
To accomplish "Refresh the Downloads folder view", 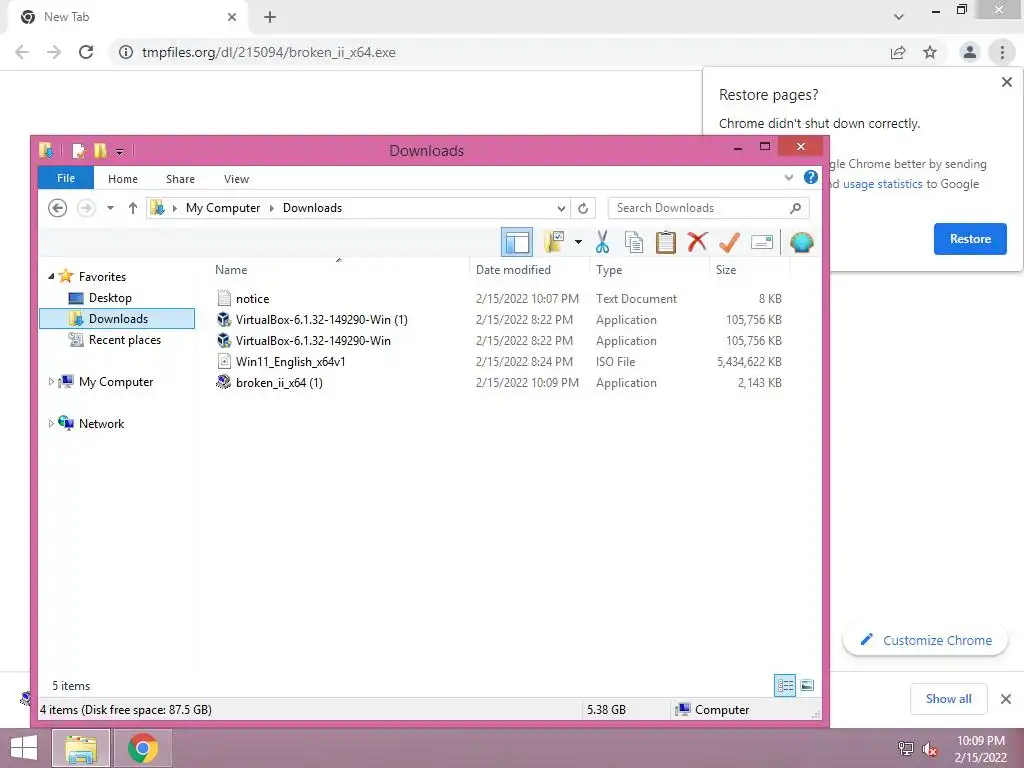I will click(583, 208).
